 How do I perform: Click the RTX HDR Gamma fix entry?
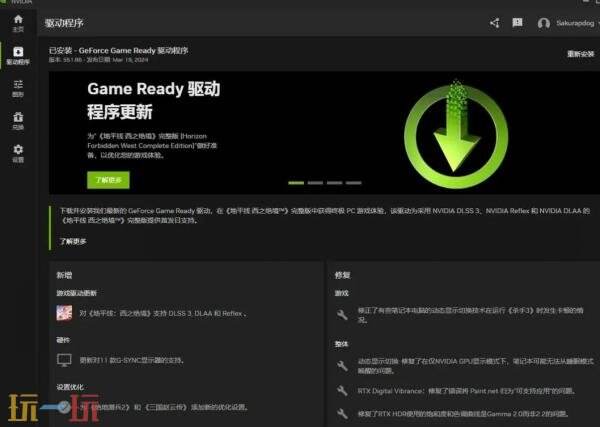pos(463,414)
